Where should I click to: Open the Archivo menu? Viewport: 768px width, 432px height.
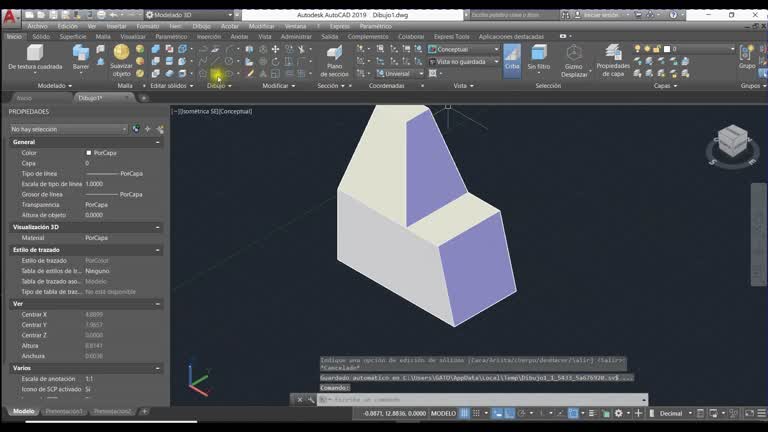point(37,26)
